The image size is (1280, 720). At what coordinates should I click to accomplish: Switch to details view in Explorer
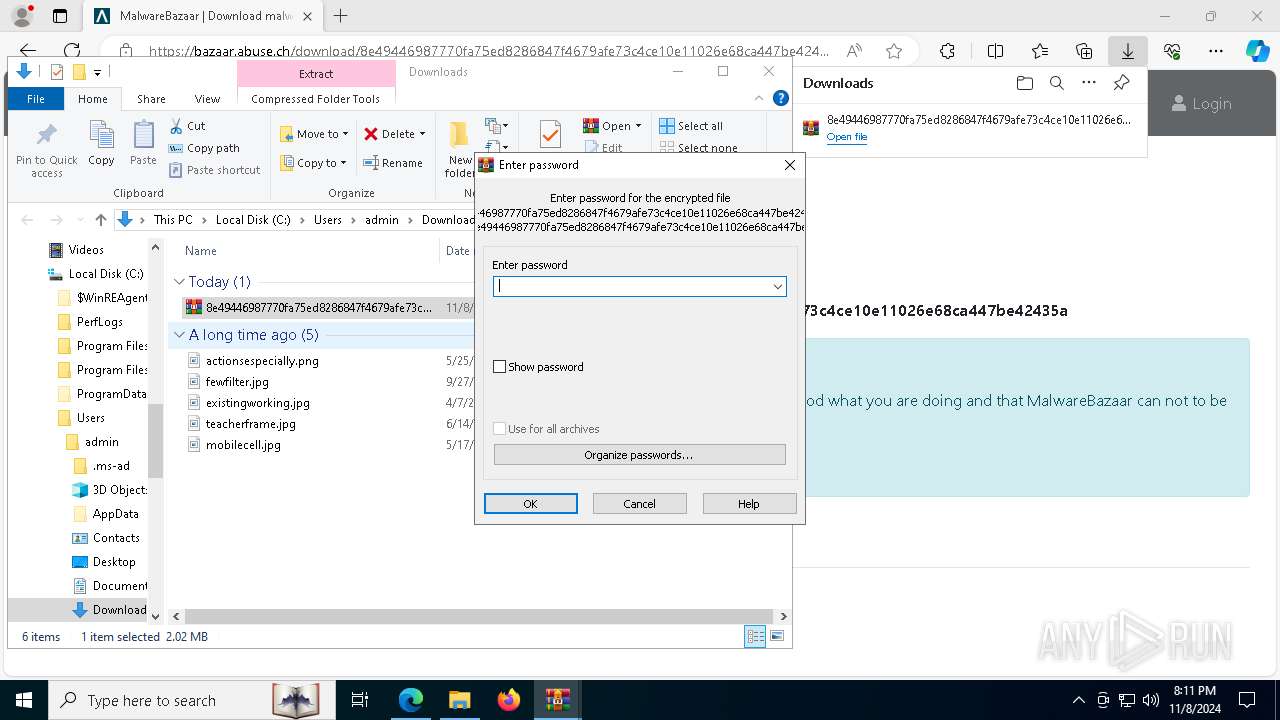pos(755,636)
